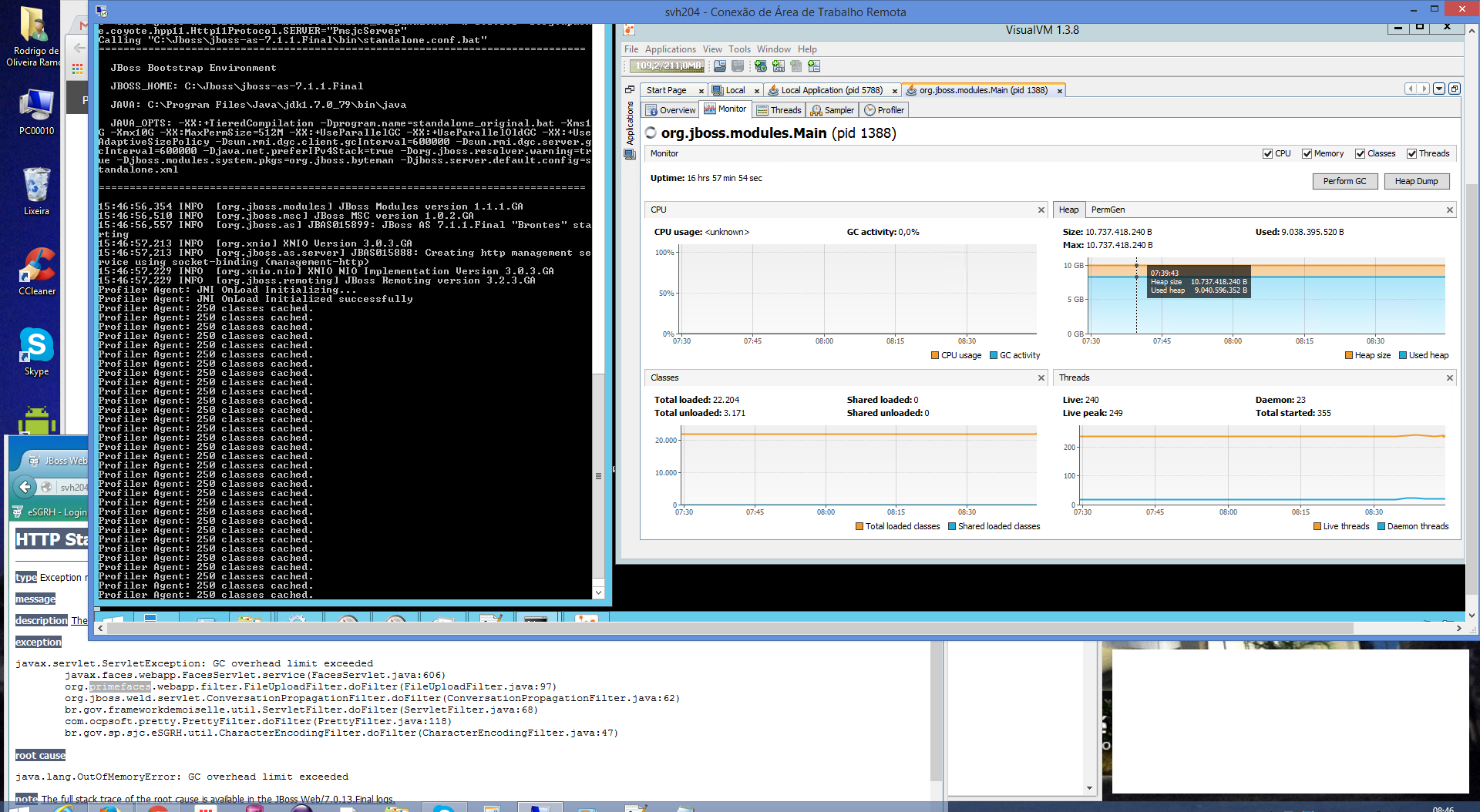Click the Perform GC button

tap(1344, 181)
